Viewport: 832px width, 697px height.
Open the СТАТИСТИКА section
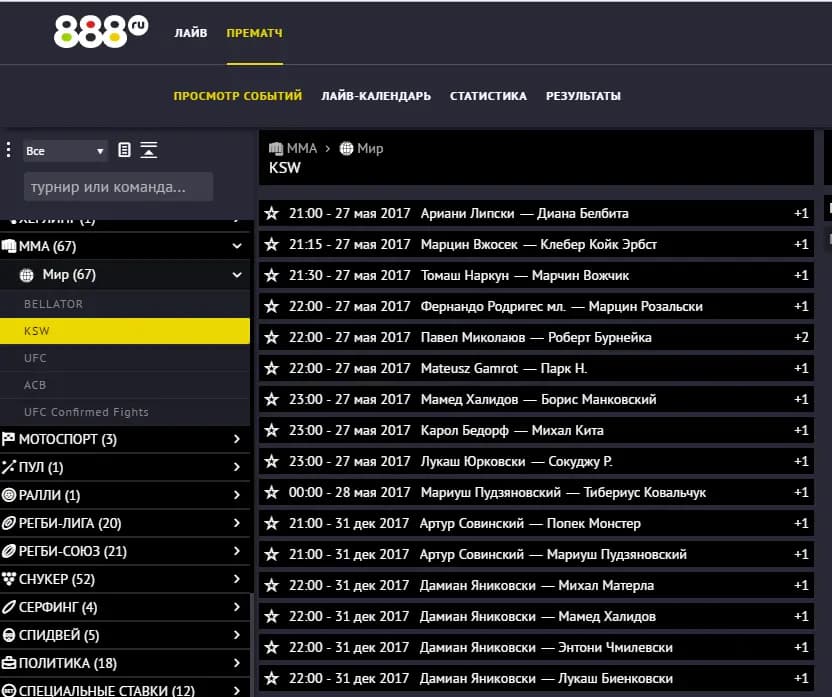[488, 96]
